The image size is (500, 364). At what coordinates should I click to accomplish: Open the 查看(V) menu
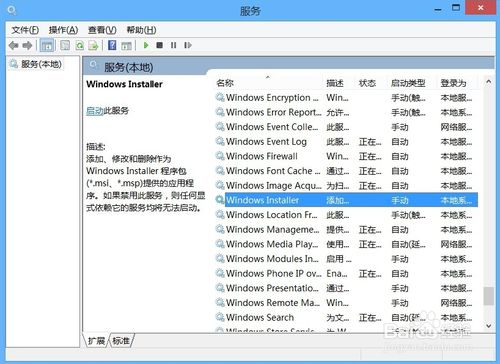(x=102, y=30)
